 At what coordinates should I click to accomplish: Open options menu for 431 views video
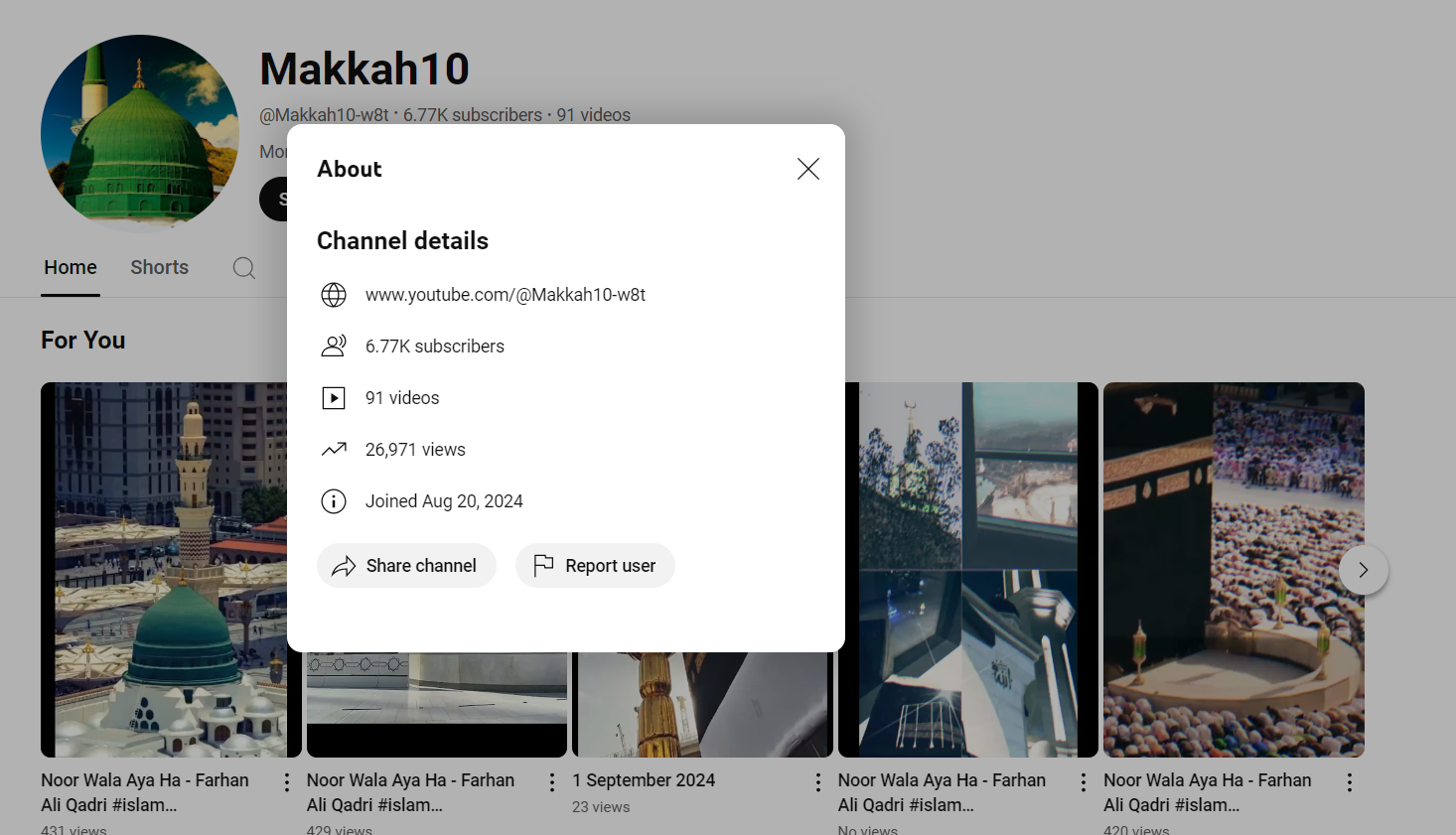click(x=287, y=782)
